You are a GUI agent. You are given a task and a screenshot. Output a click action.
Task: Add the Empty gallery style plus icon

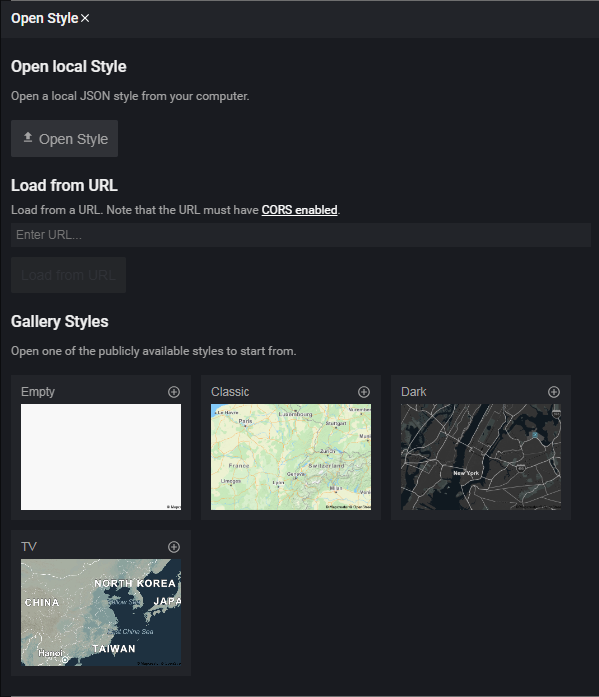tap(174, 392)
